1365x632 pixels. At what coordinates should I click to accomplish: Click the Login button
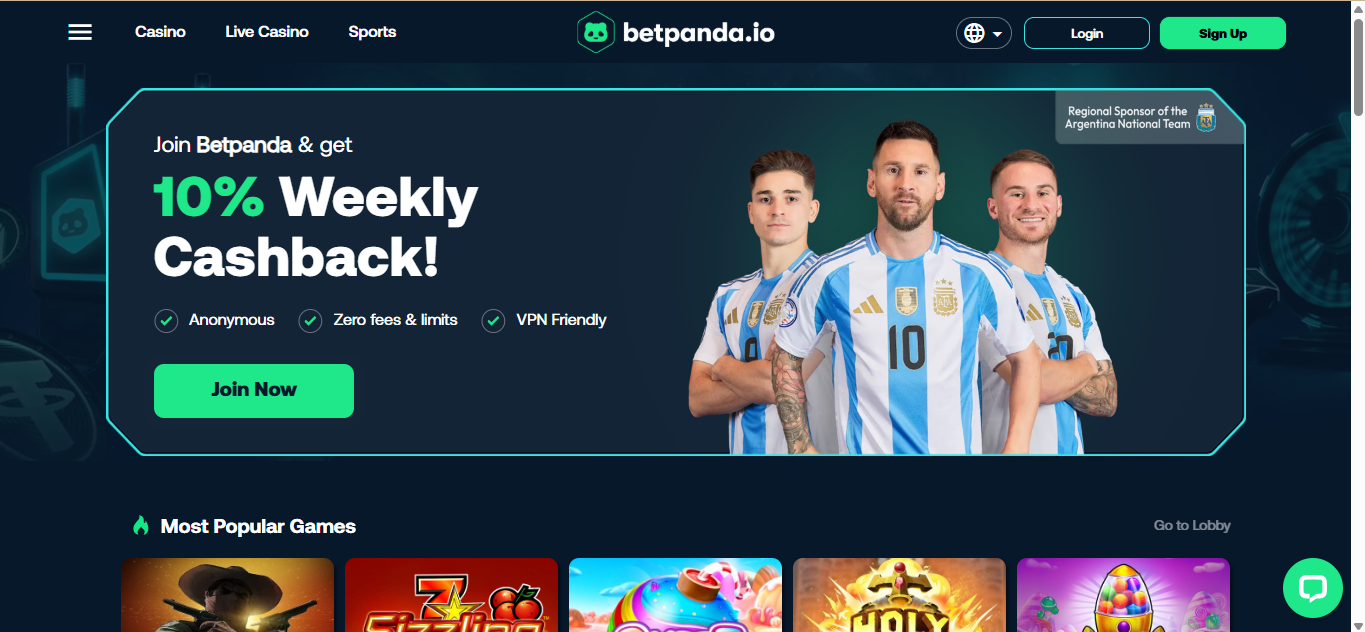tap(1087, 33)
